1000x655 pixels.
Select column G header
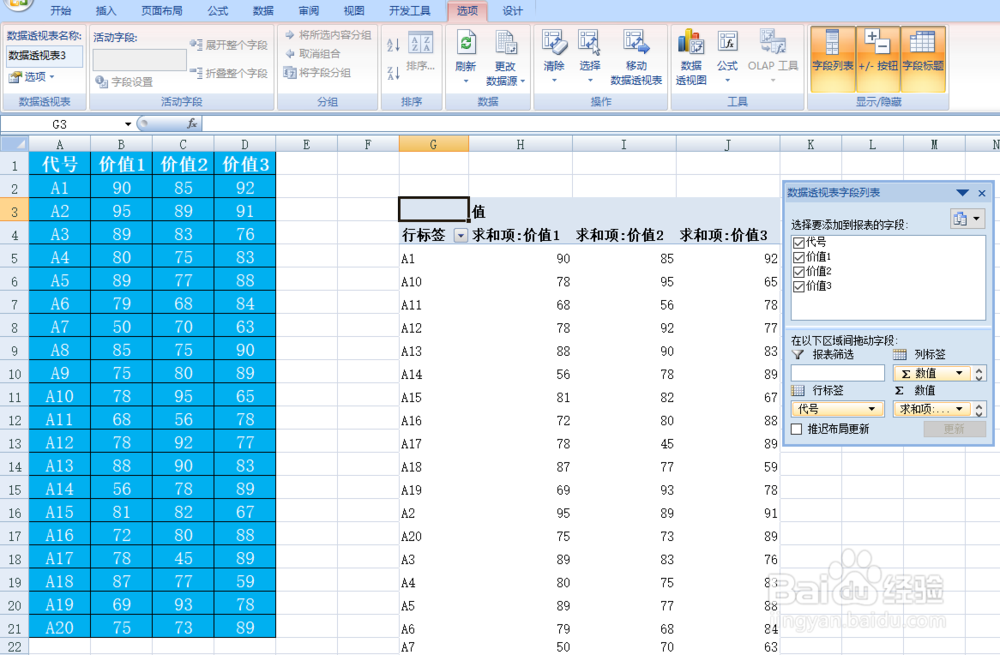pos(434,144)
